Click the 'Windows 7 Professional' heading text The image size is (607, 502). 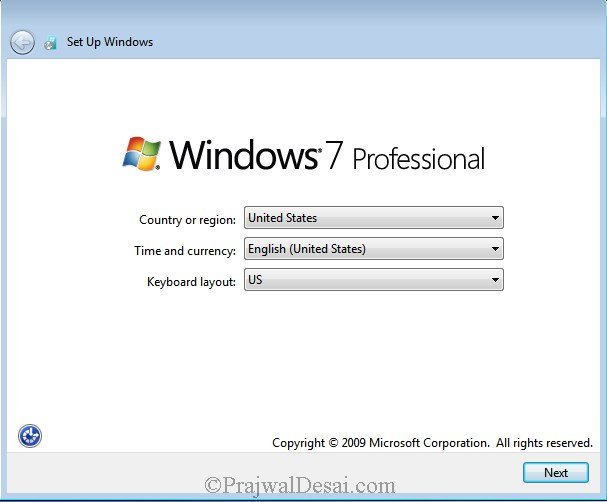327,155
